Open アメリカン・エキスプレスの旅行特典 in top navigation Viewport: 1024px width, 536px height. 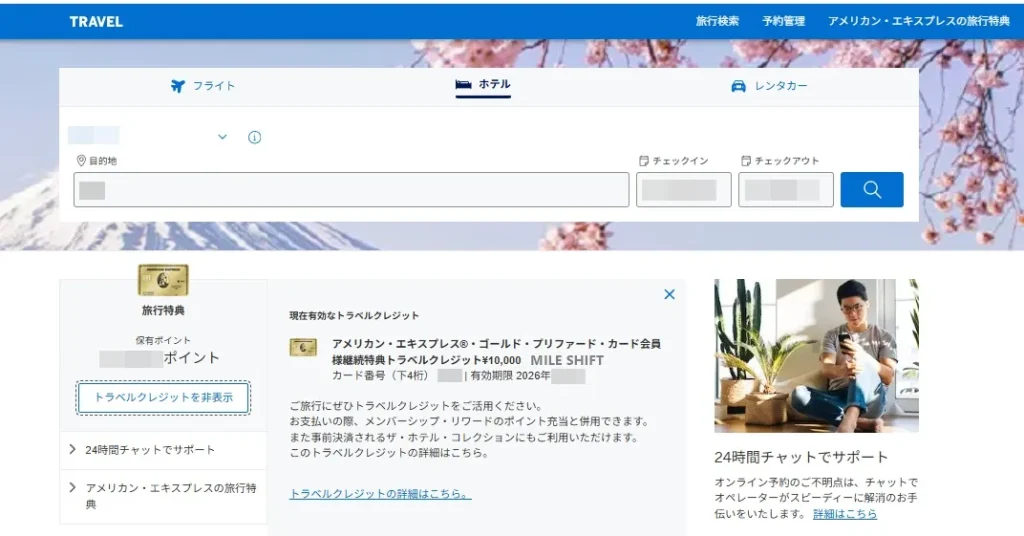click(x=919, y=21)
